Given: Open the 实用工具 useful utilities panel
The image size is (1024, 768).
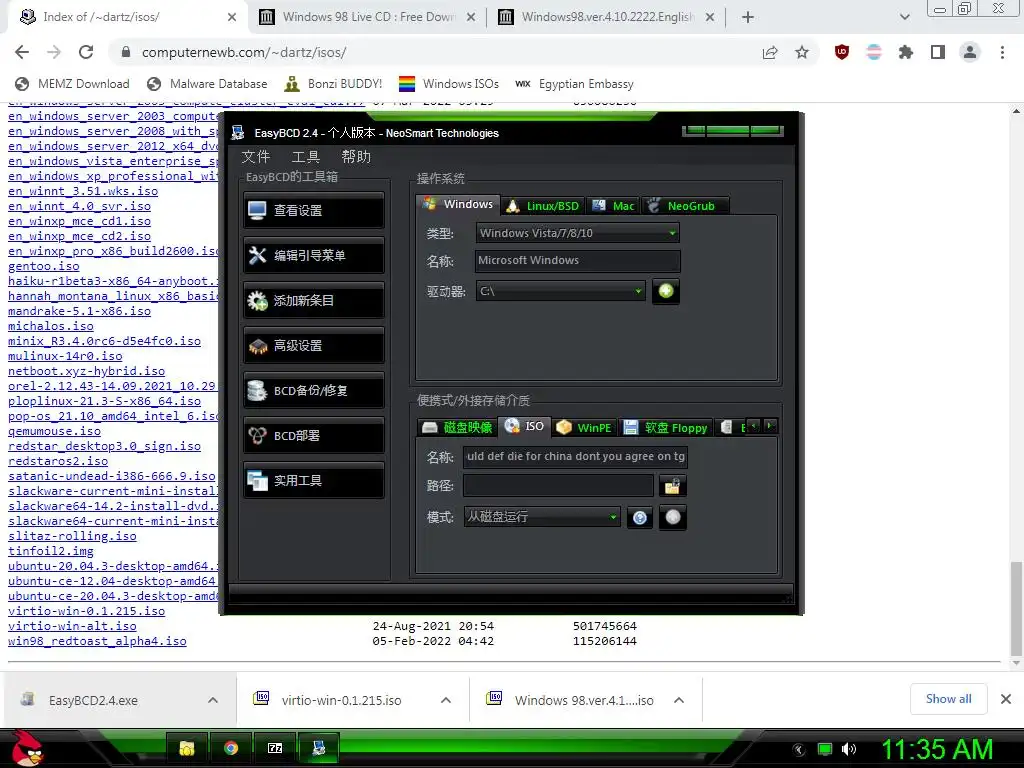Looking at the screenshot, I should 313,481.
